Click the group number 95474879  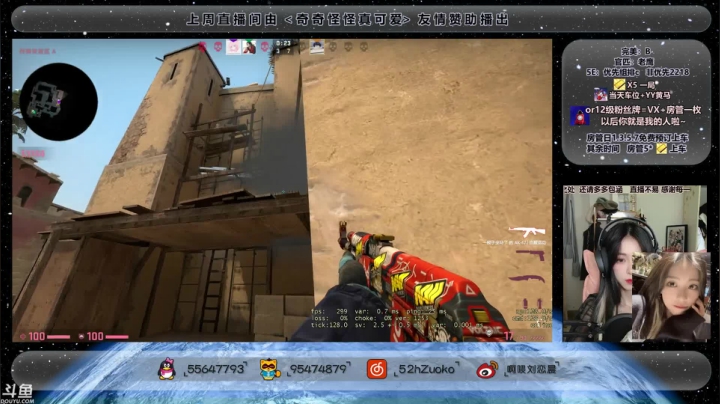pyautogui.click(x=318, y=369)
